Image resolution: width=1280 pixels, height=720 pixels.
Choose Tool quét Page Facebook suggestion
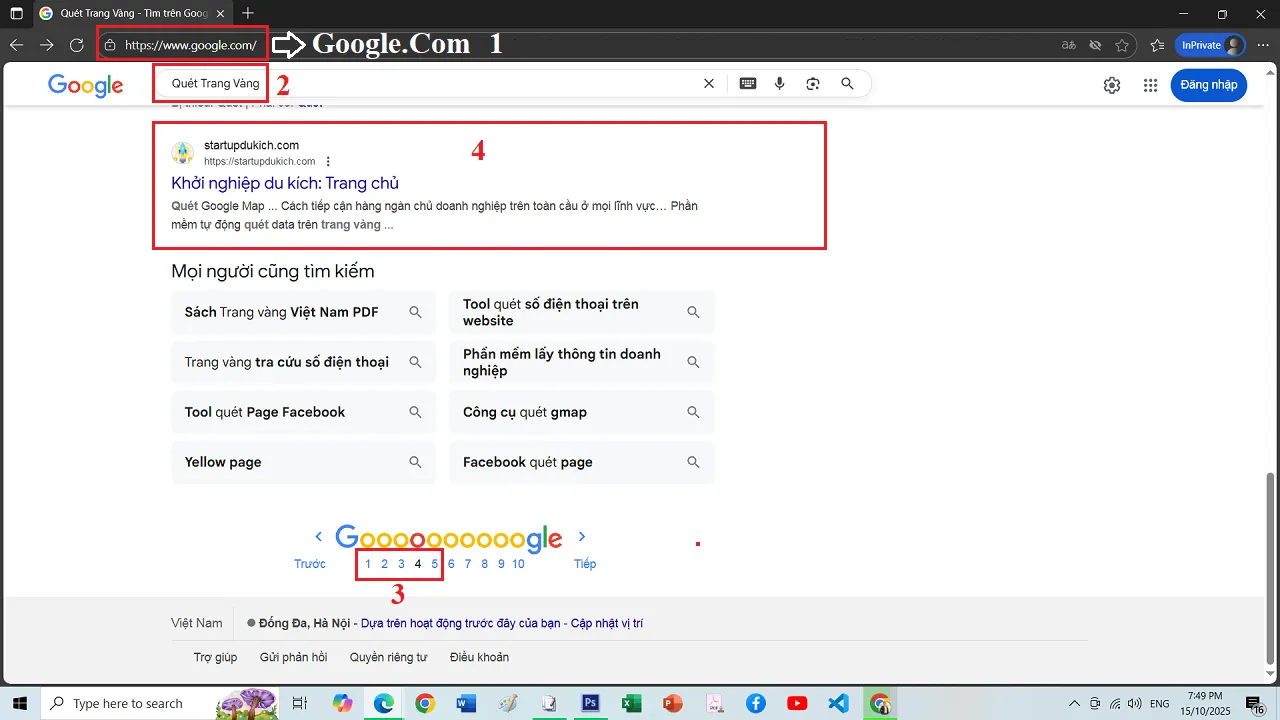[x=304, y=412]
